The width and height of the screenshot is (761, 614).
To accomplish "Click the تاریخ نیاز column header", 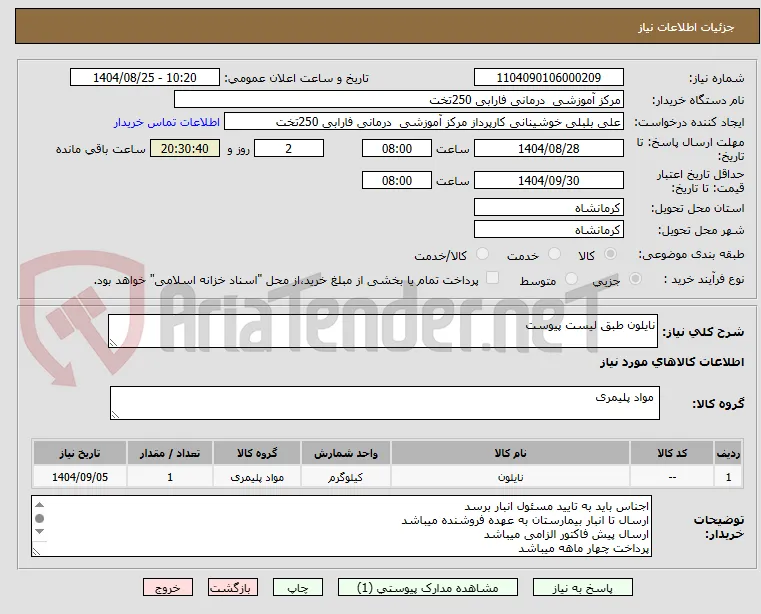I will click(80, 453).
